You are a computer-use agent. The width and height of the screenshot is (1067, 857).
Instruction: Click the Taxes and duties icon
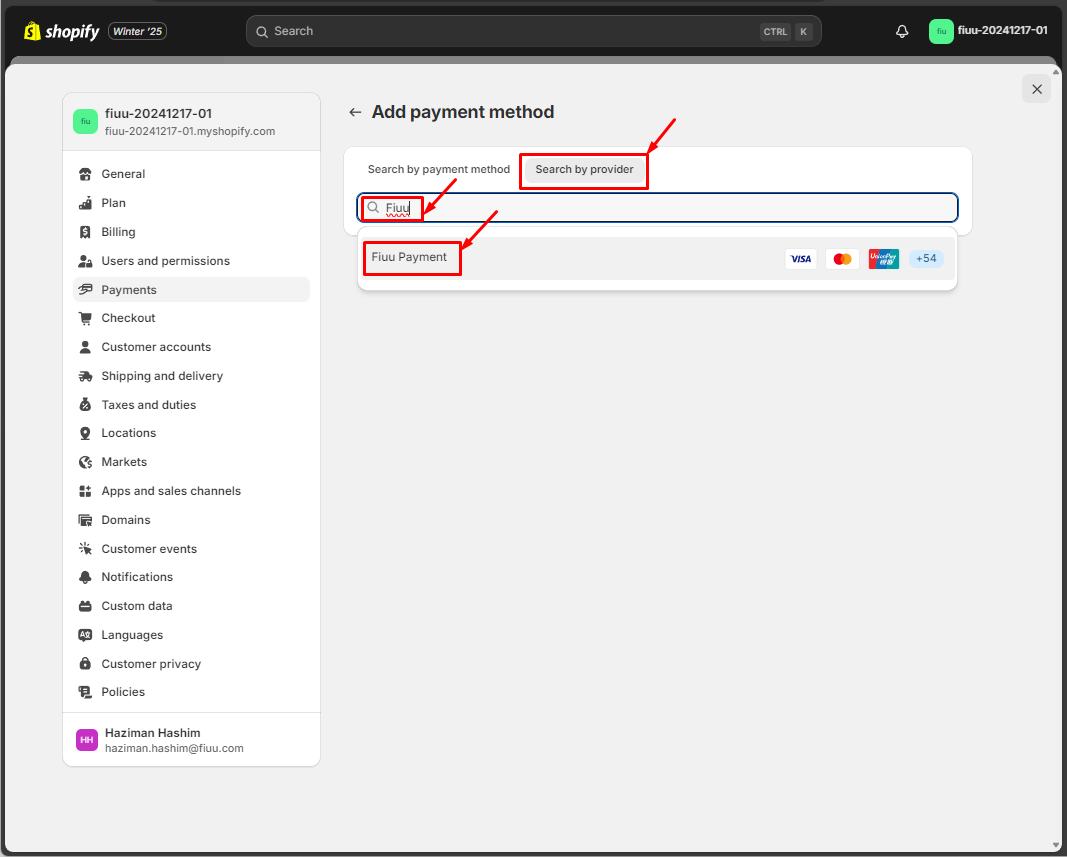85,405
